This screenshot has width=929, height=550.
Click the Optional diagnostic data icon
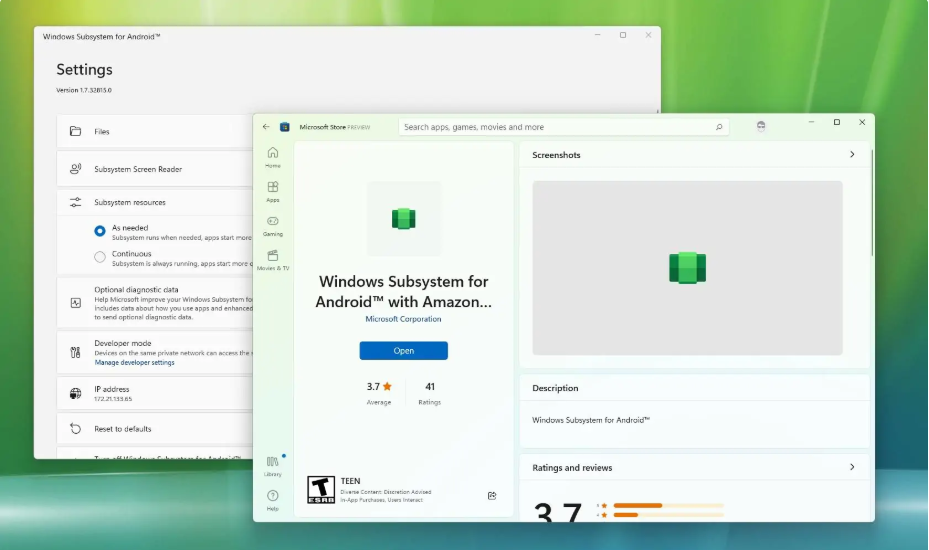pos(75,303)
